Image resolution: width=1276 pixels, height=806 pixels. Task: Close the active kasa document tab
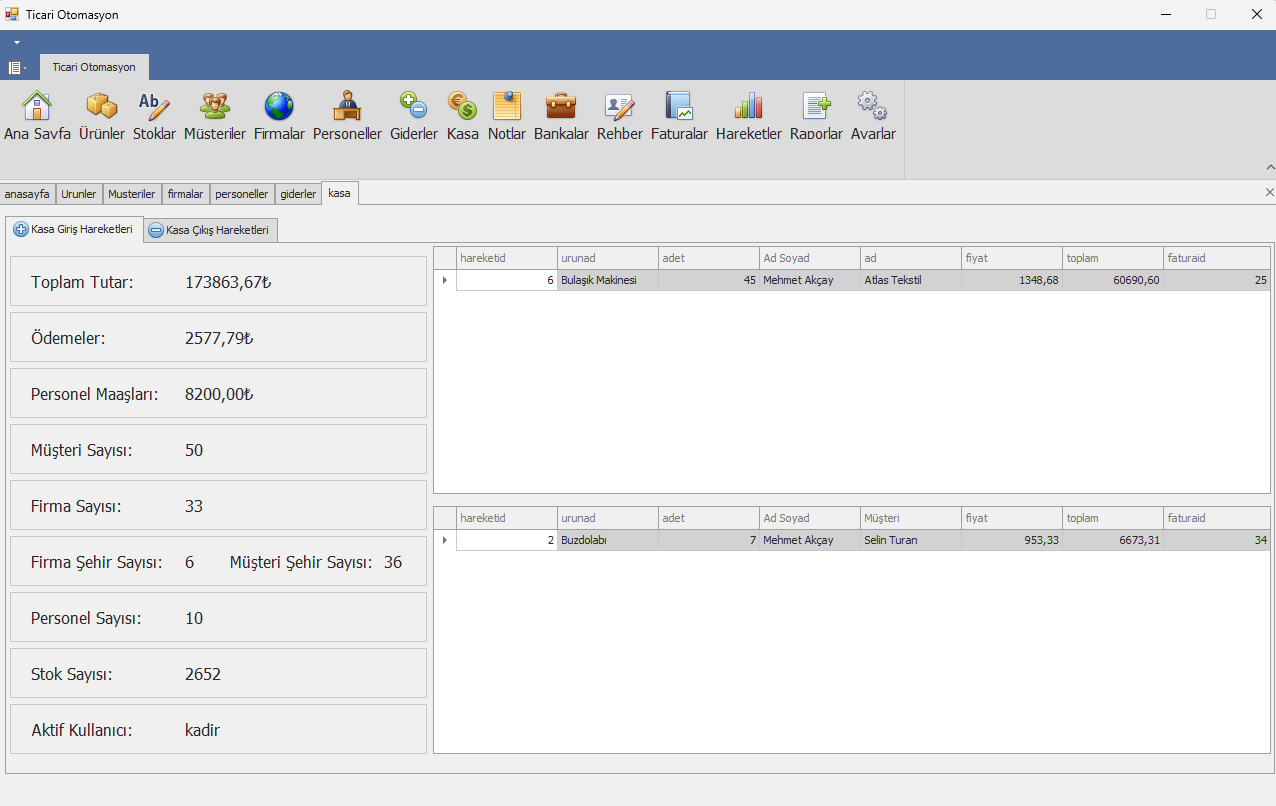click(x=1270, y=192)
